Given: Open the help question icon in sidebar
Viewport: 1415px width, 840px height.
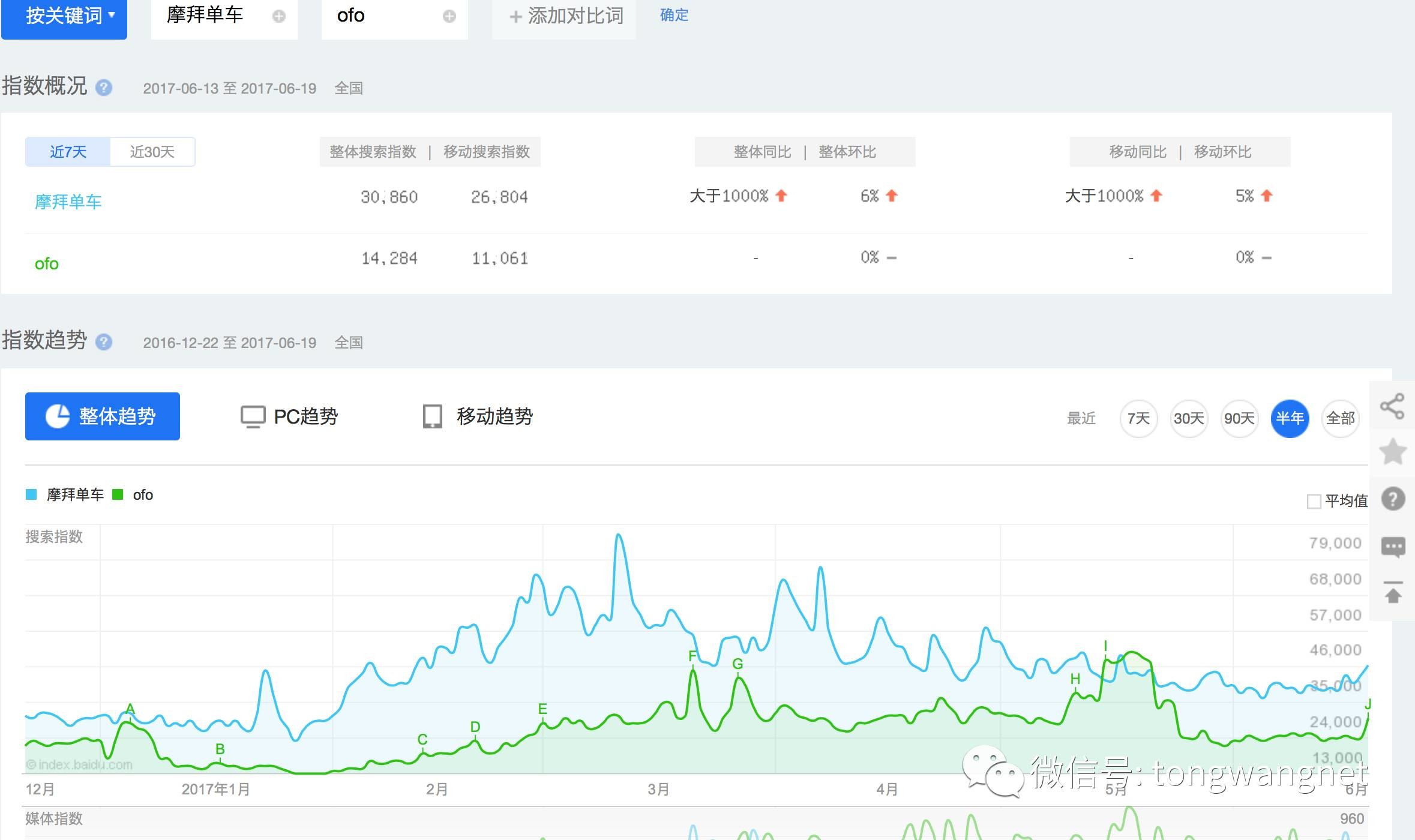Looking at the screenshot, I should pyautogui.click(x=1393, y=499).
